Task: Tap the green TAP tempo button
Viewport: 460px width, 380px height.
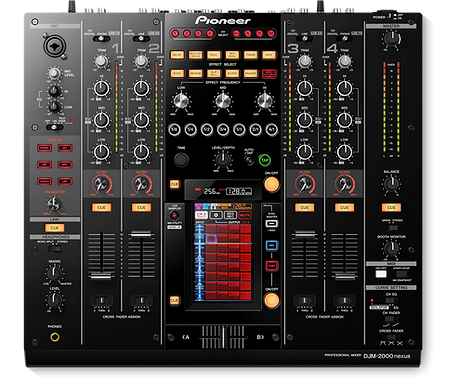Action: [265, 160]
